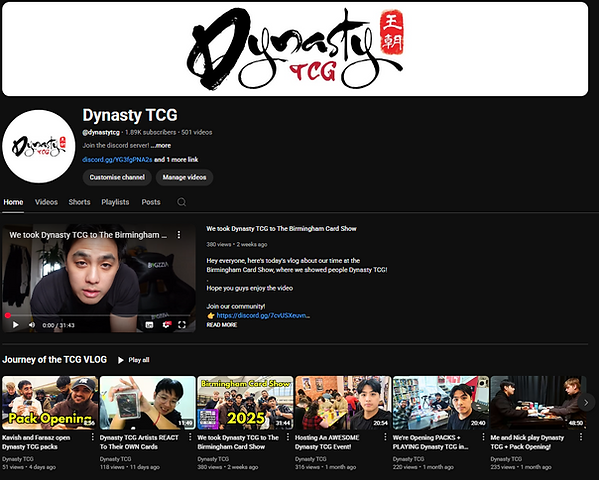Image resolution: width=599 pixels, height=480 pixels.
Task: Open options menu for Kavish and Faraaz video
Action: [x=92, y=437]
